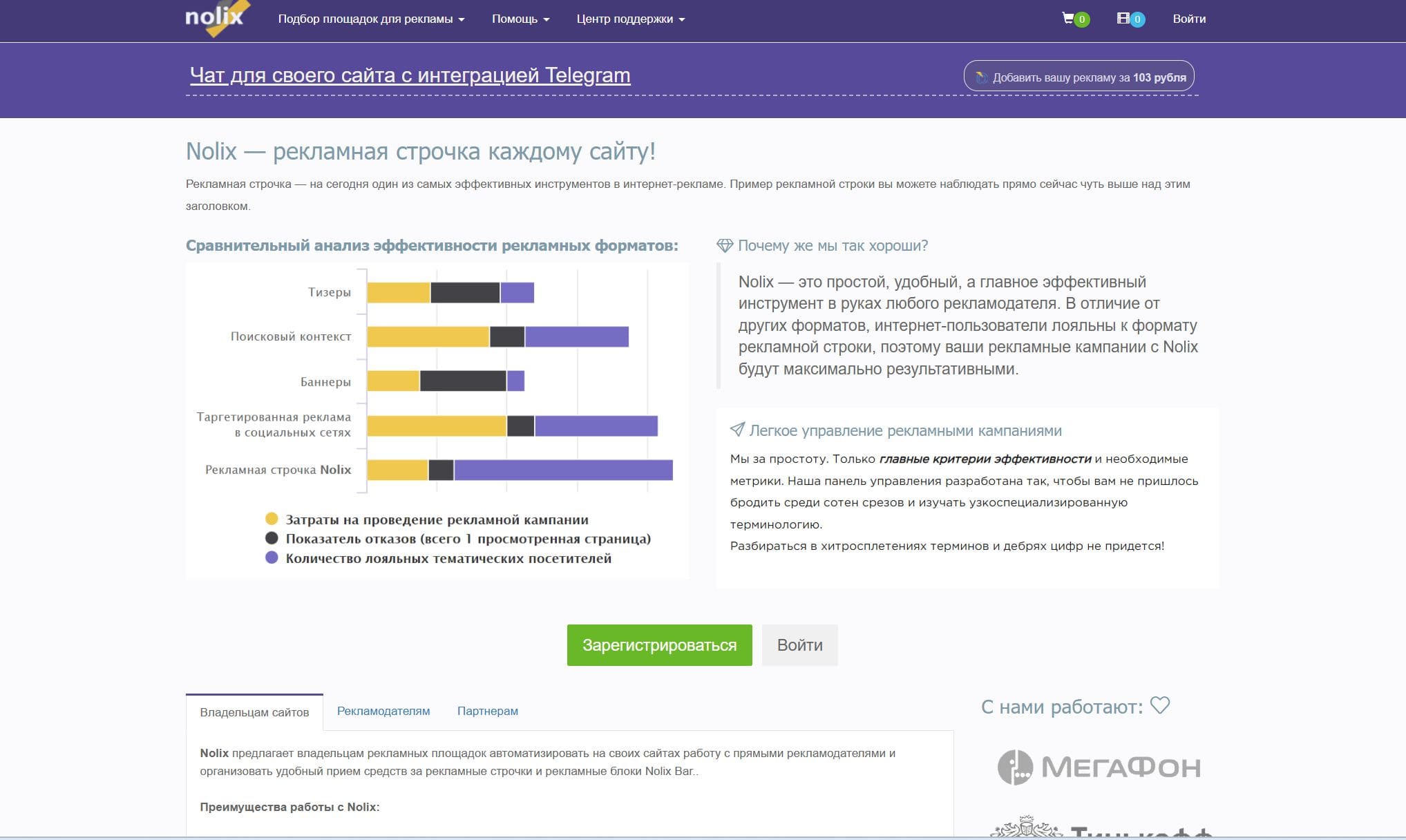This screenshot has height=840, width=1406.
Task: Switch to the Рекламодателям tab
Action: click(x=383, y=711)
